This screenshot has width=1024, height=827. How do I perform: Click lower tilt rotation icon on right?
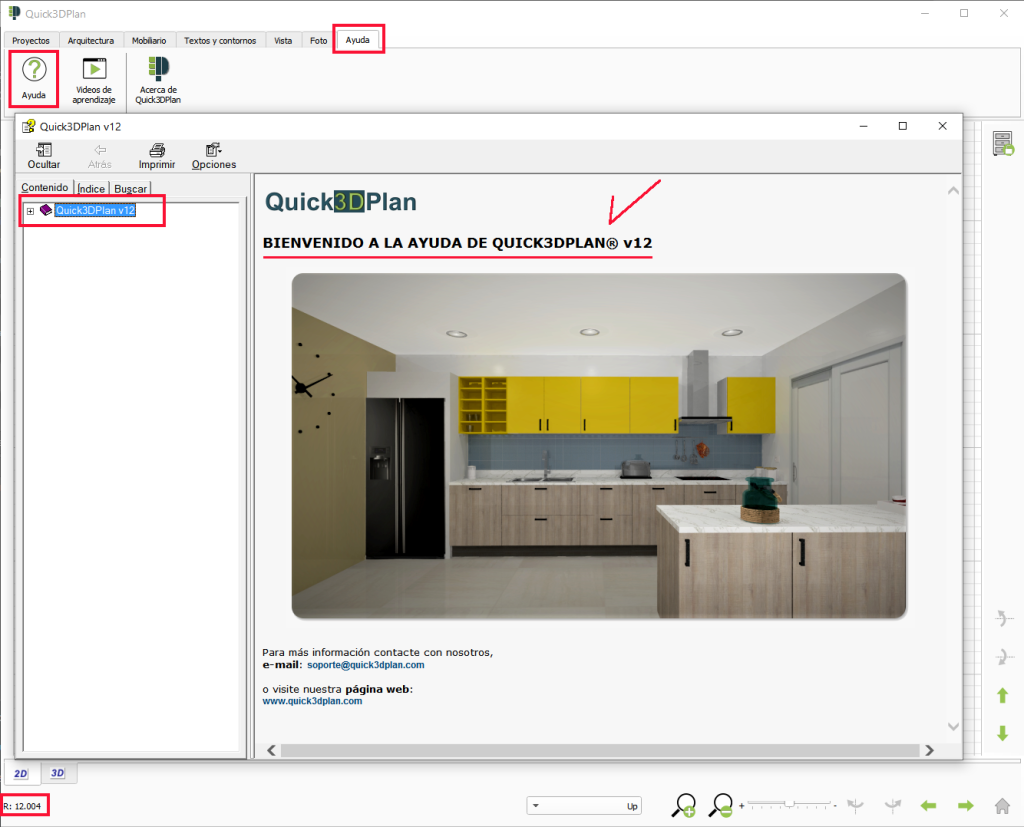(1004, 656)
